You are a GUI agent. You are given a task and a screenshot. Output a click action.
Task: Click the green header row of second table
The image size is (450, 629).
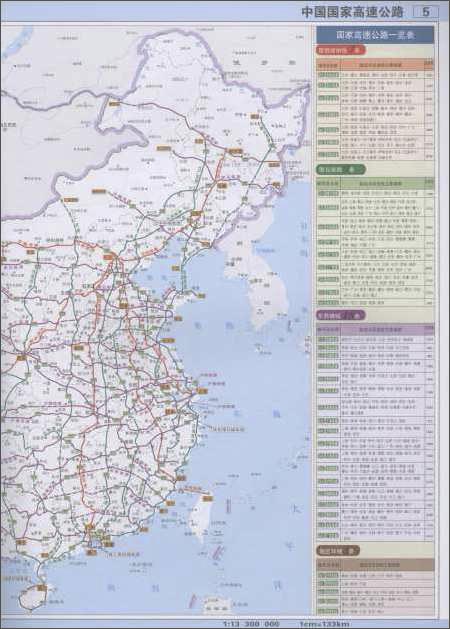click(x=375, y=183)
